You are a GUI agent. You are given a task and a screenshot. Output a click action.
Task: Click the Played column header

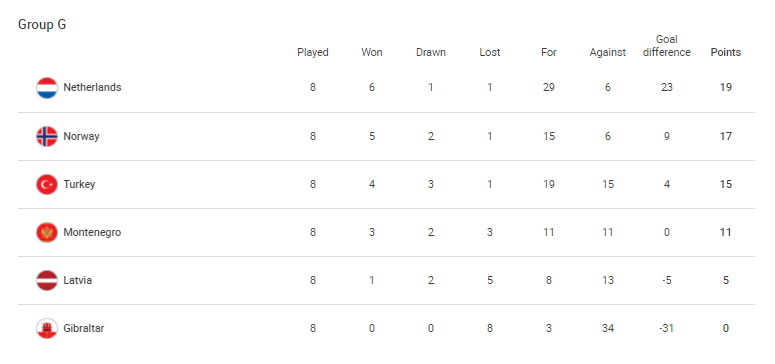(x=313, y=53)
